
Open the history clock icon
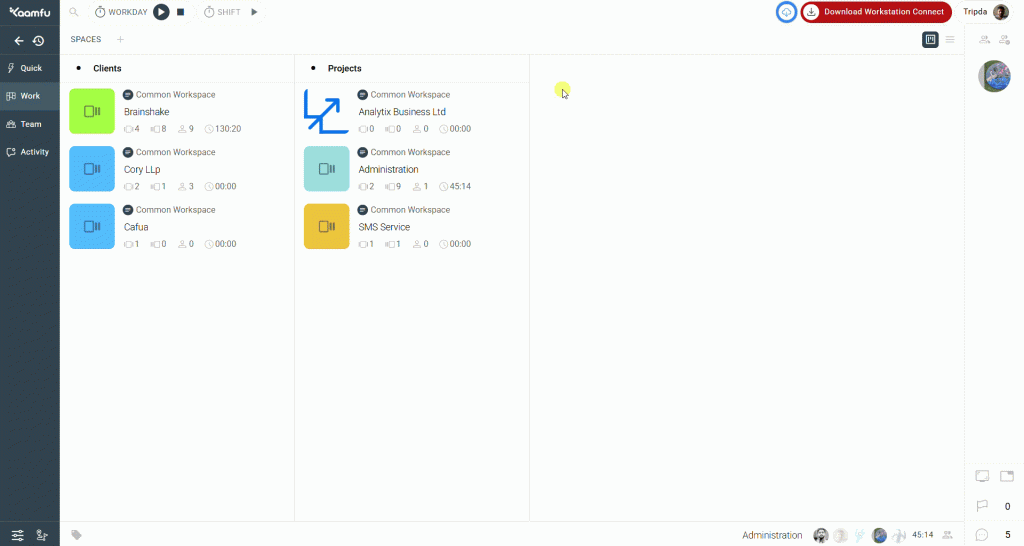point(38,41)
